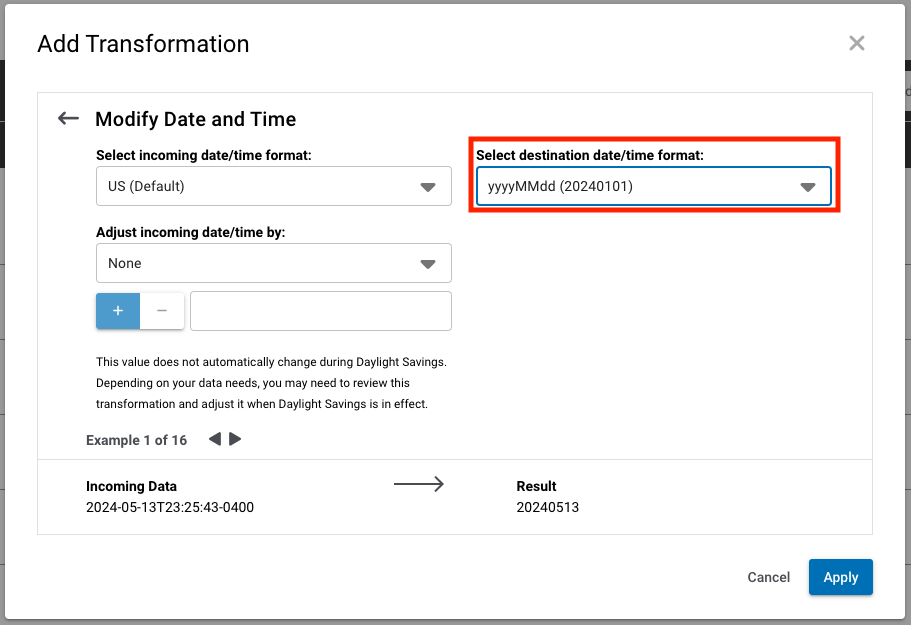The image size is (911, 625).
Task: Click the caret arrow in the yyyyMMdd box
Action: 808,187
